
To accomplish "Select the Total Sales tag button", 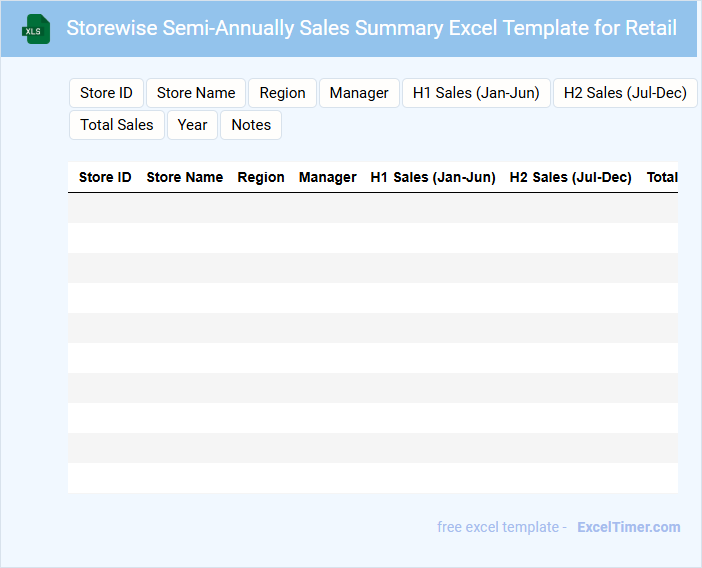I will tap(117, 125).
